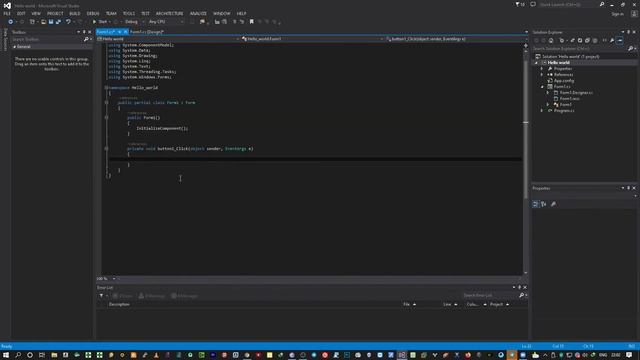Open the Action Center notification icon

[629, 355]
